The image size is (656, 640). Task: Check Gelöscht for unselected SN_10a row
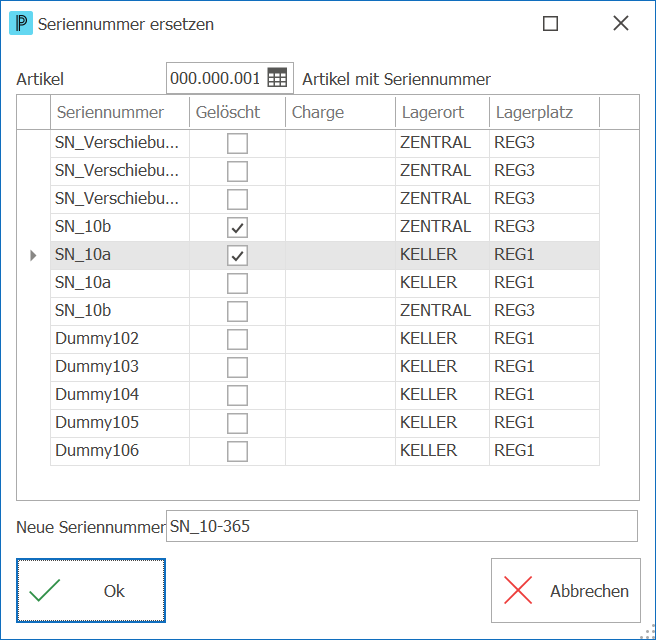237,283
